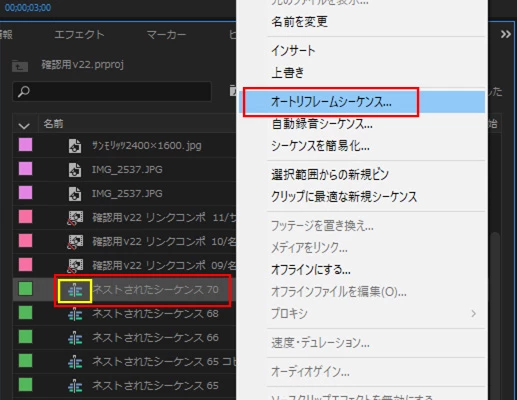
Task: Choose 名前を変更 from context menu
Action: (x=299, y=22)
